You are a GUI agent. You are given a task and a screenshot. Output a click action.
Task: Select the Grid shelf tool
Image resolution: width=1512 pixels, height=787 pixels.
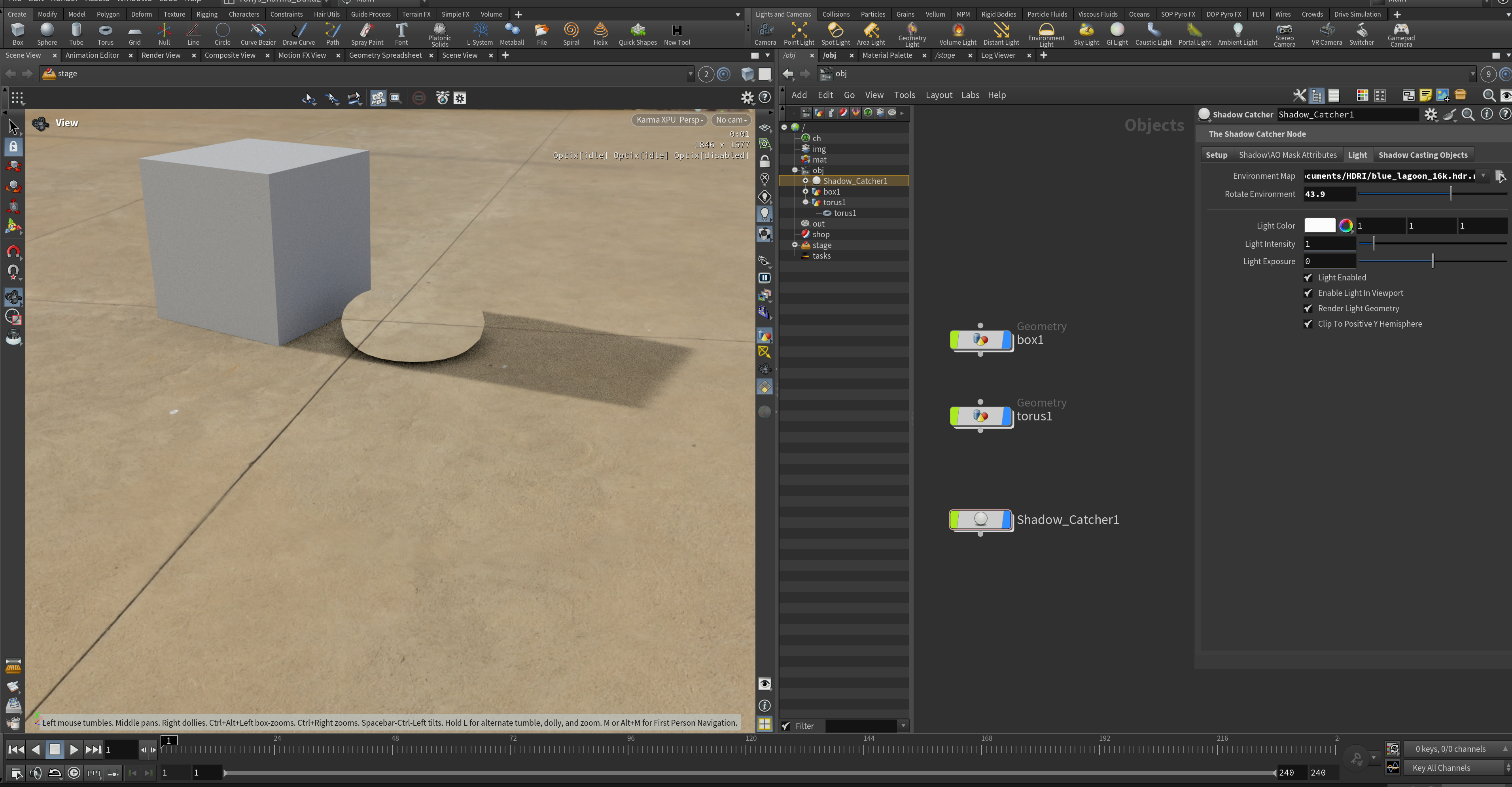[134, 34]
